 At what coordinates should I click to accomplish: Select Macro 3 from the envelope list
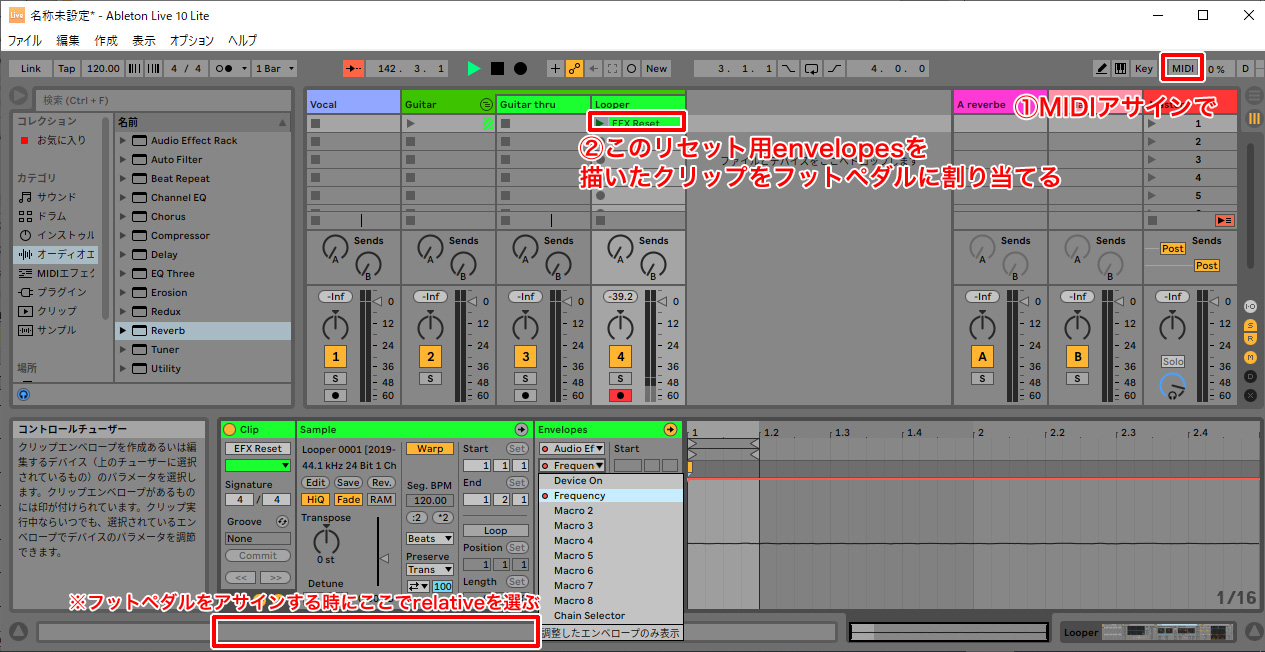point(574,525)
